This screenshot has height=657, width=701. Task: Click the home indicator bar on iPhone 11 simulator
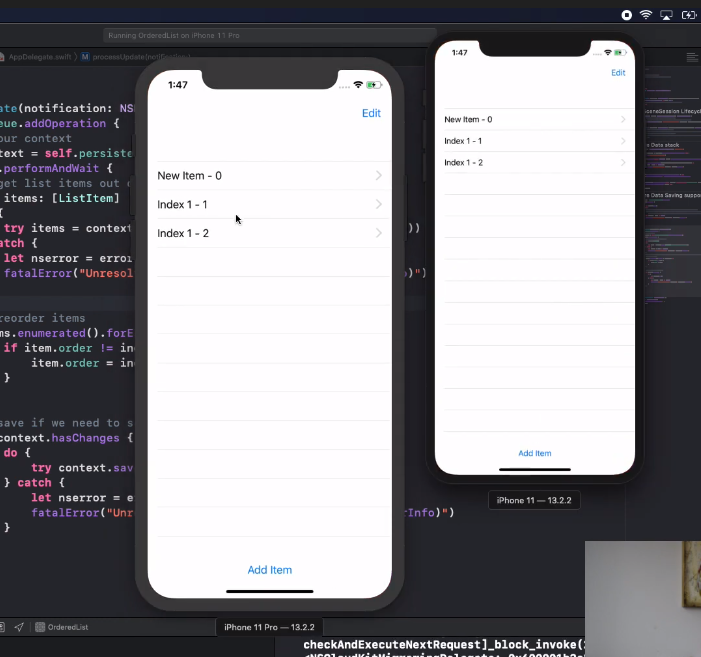[x=535, y=469]
